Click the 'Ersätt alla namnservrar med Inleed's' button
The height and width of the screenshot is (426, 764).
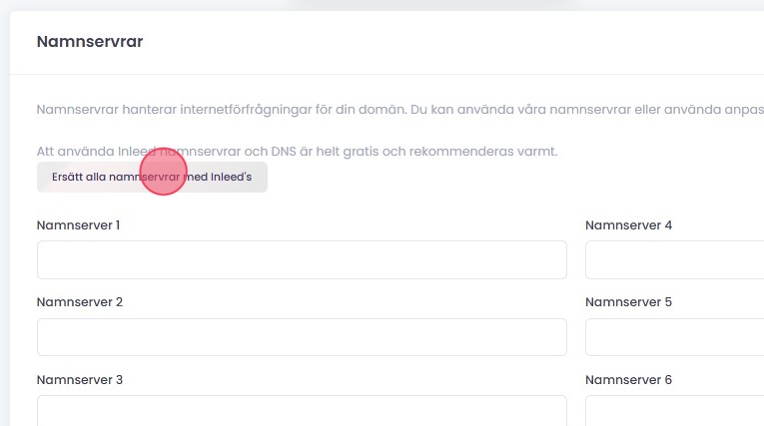[152, 177]
